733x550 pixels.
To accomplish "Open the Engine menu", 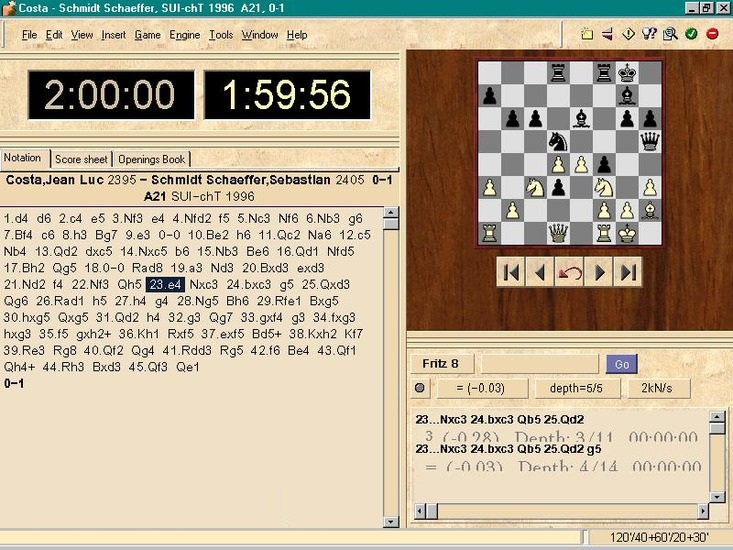I will coord(184,35).
